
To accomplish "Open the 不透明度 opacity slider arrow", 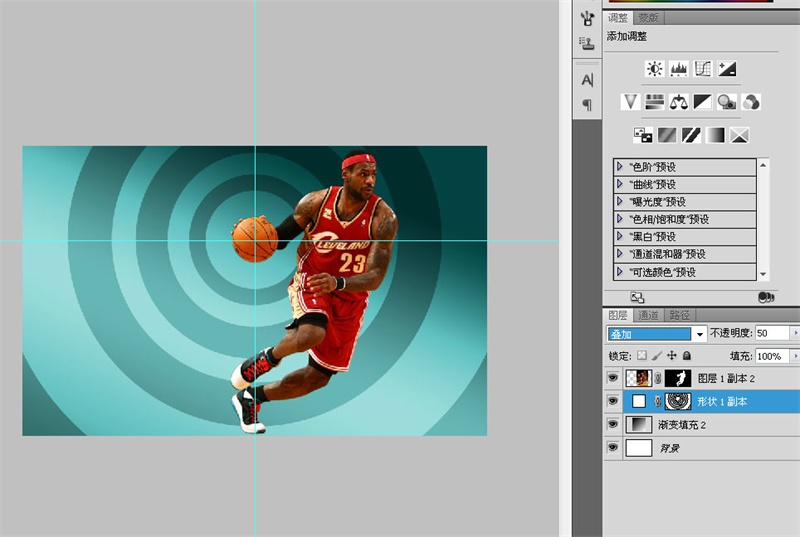I will [794, 333].
